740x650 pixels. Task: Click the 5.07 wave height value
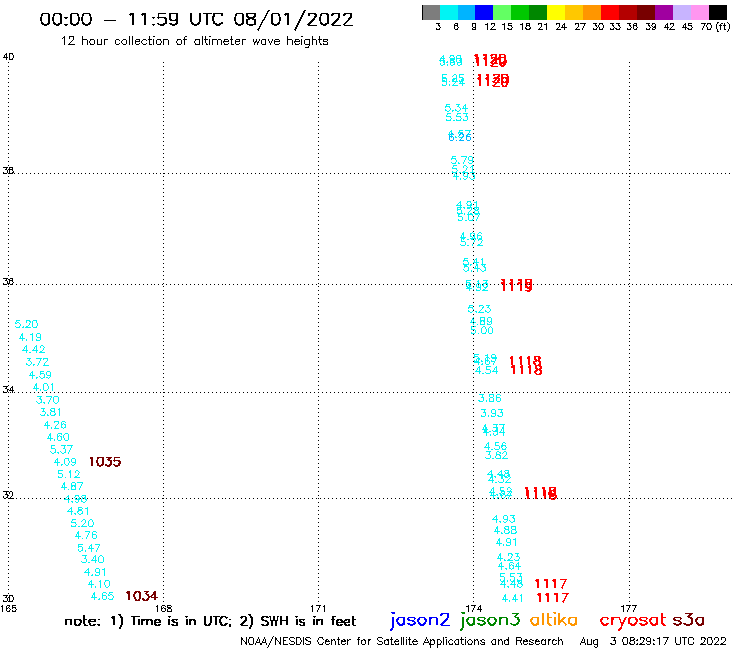point(469,217)
